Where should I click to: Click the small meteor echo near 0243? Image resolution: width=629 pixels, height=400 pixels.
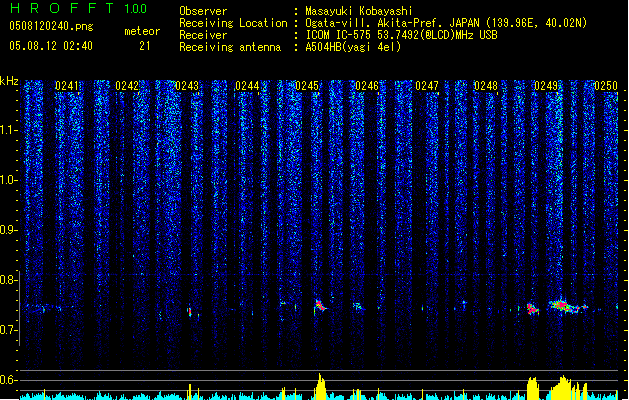point(189,311)
